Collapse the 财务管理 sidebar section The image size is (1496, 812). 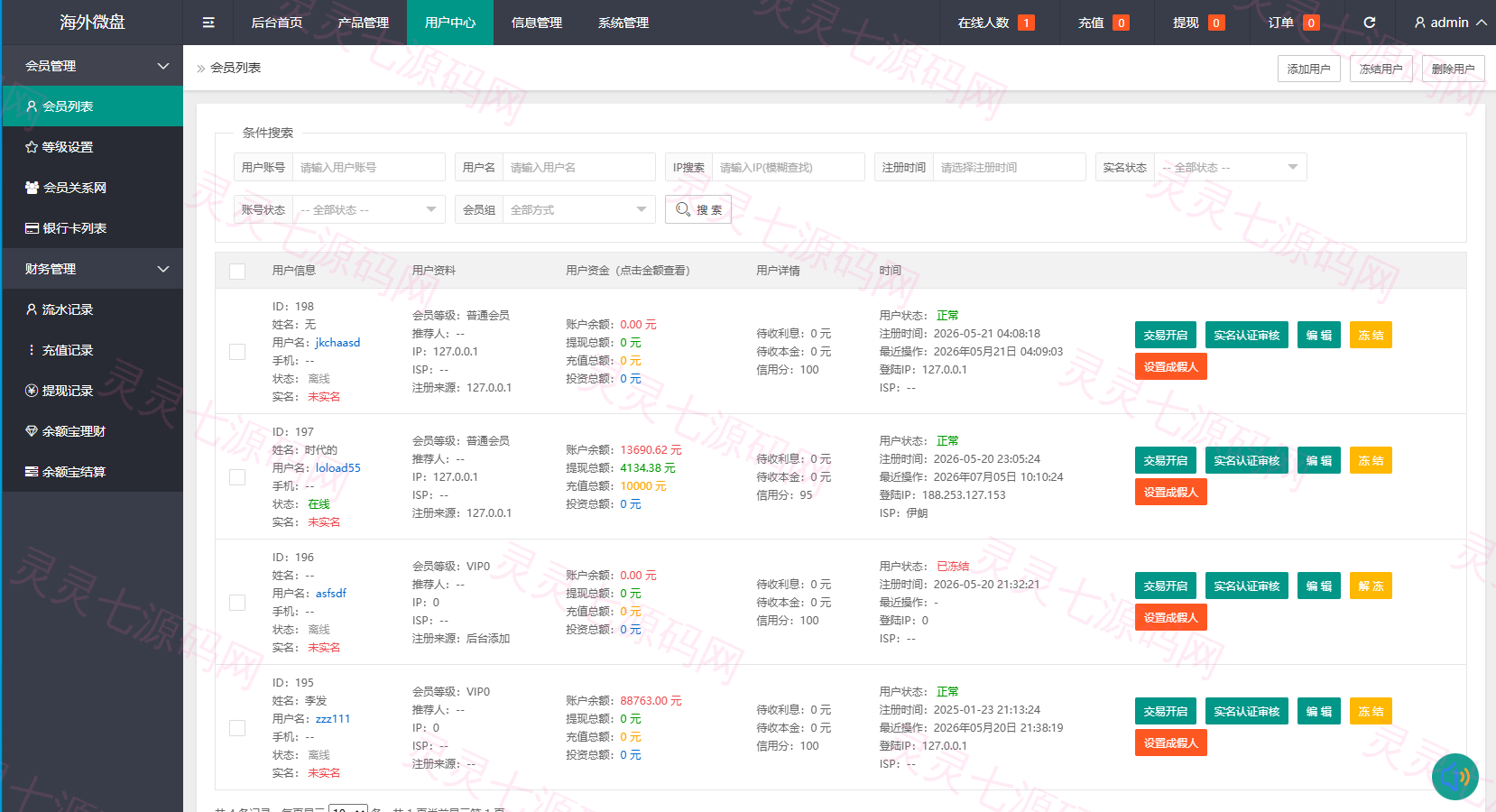pos(92,269)
